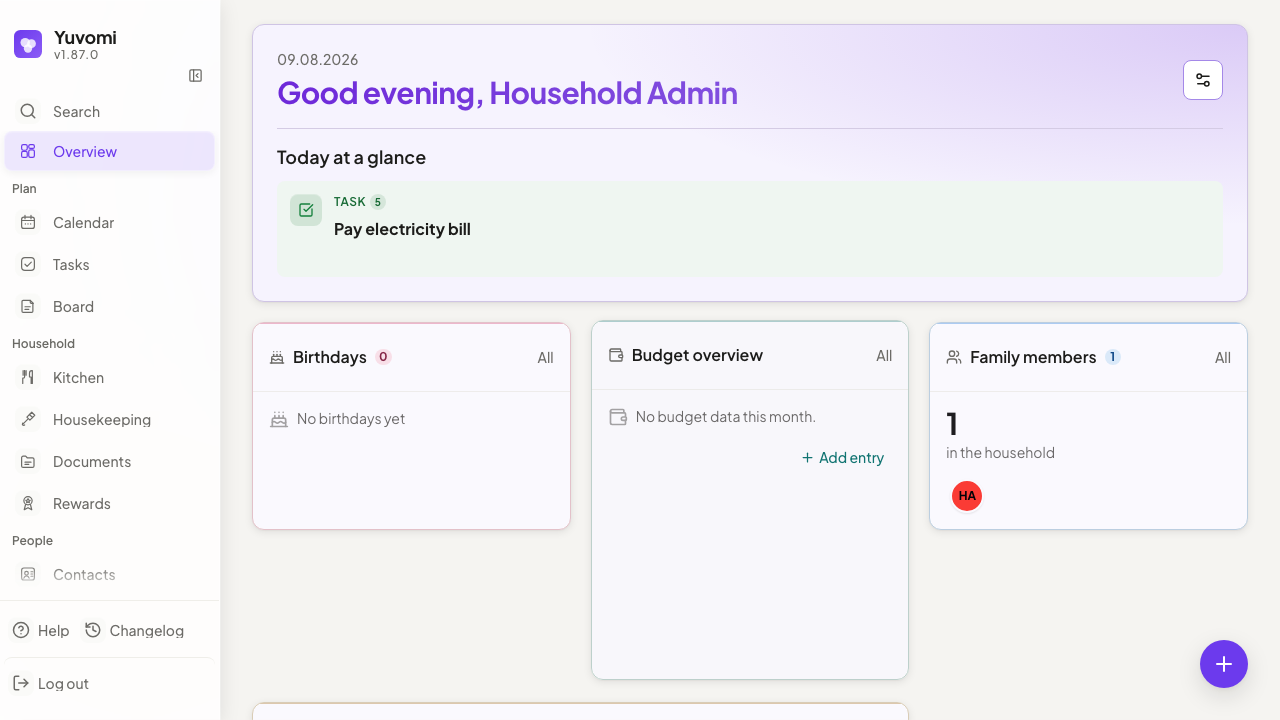This screenshot has width=1280, height=720.
Task: Click the Overview grid icon
Action: click(x=28, y=151)
